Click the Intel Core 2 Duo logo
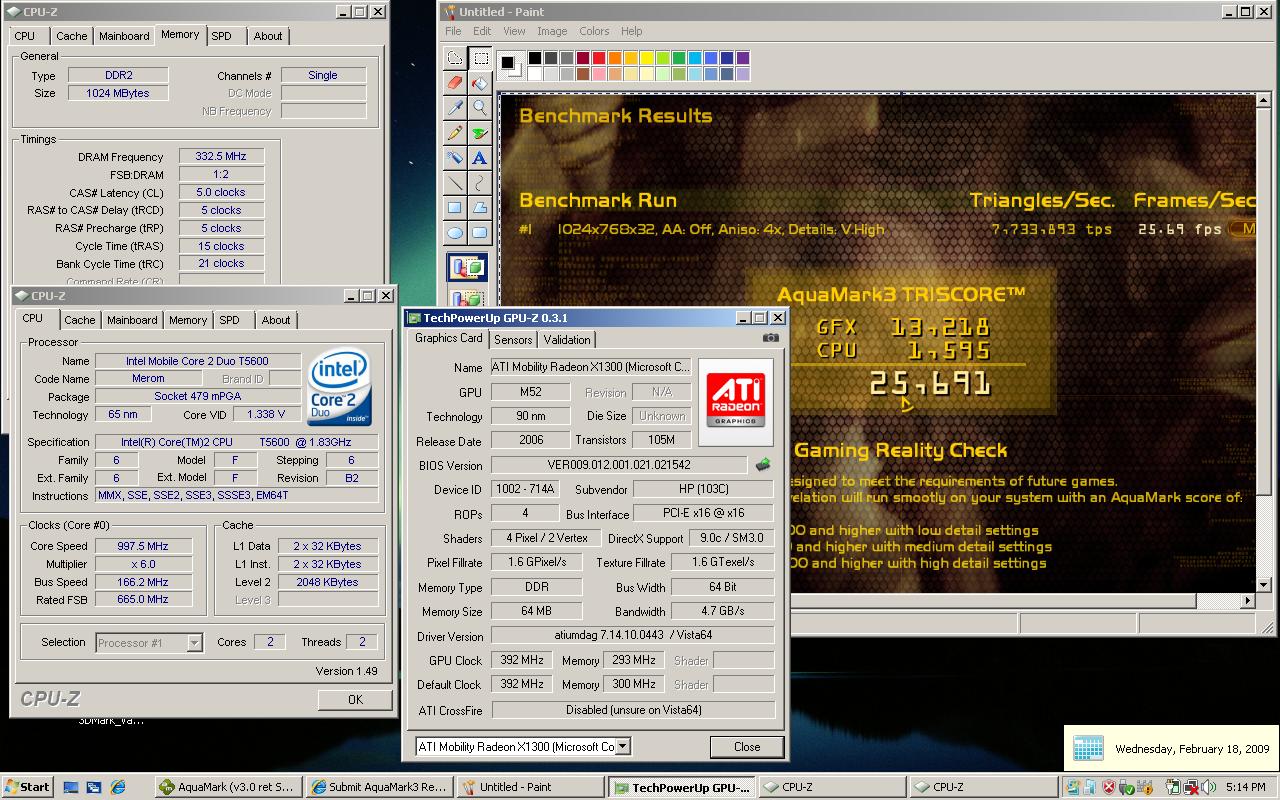The width and height of the screenshot is (1280, 800). [340, 387]
